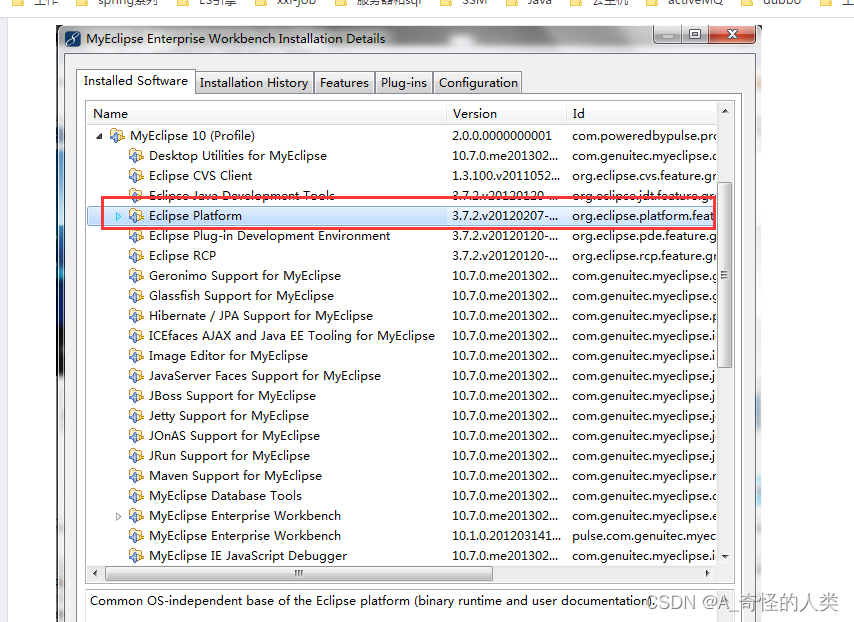Screen dimensions: 854x622
Task: Click version 2.0.0.0000000001 cell
Action: (502, 136)
